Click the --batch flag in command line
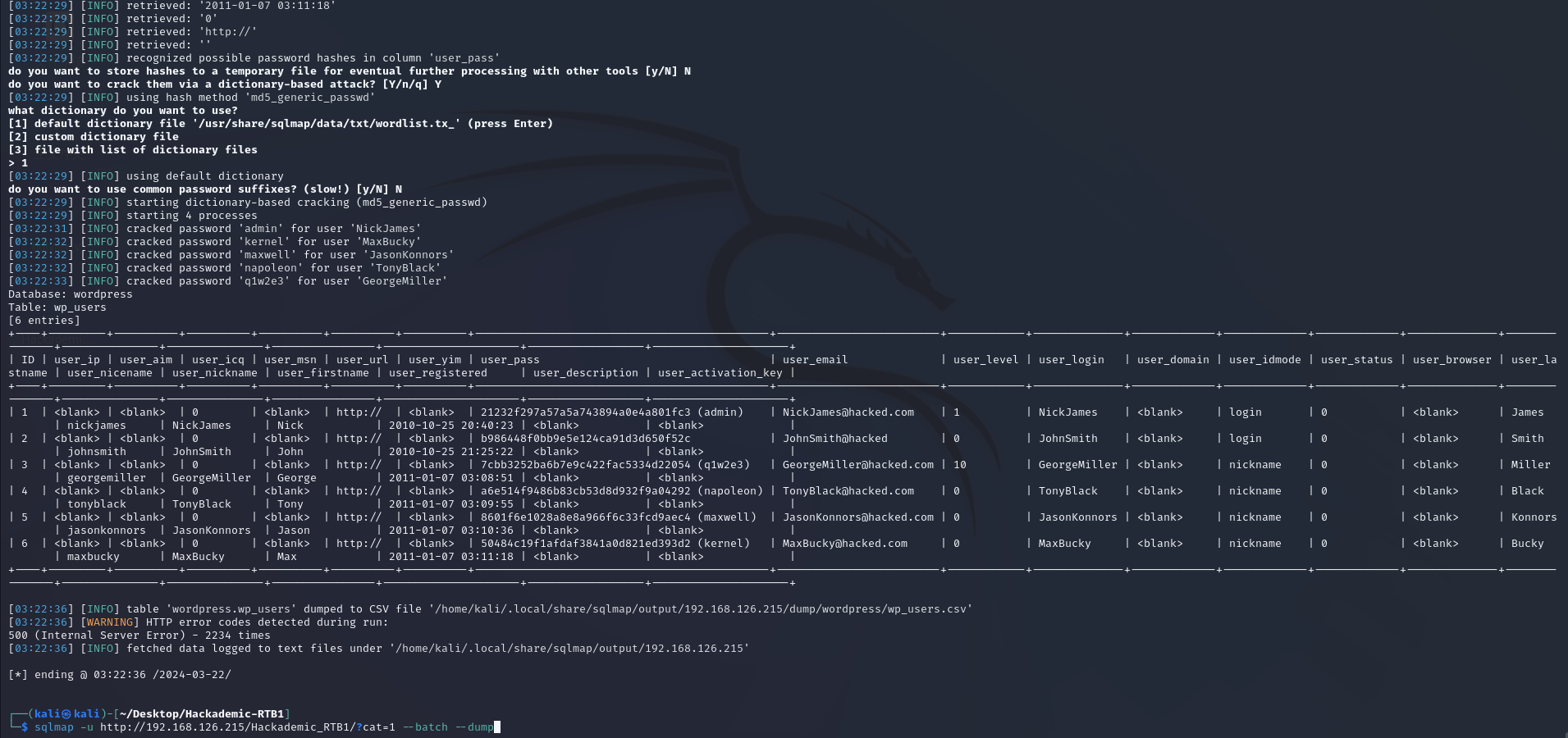This screenshot has width=1568, height=738. (x=424, y=727)
